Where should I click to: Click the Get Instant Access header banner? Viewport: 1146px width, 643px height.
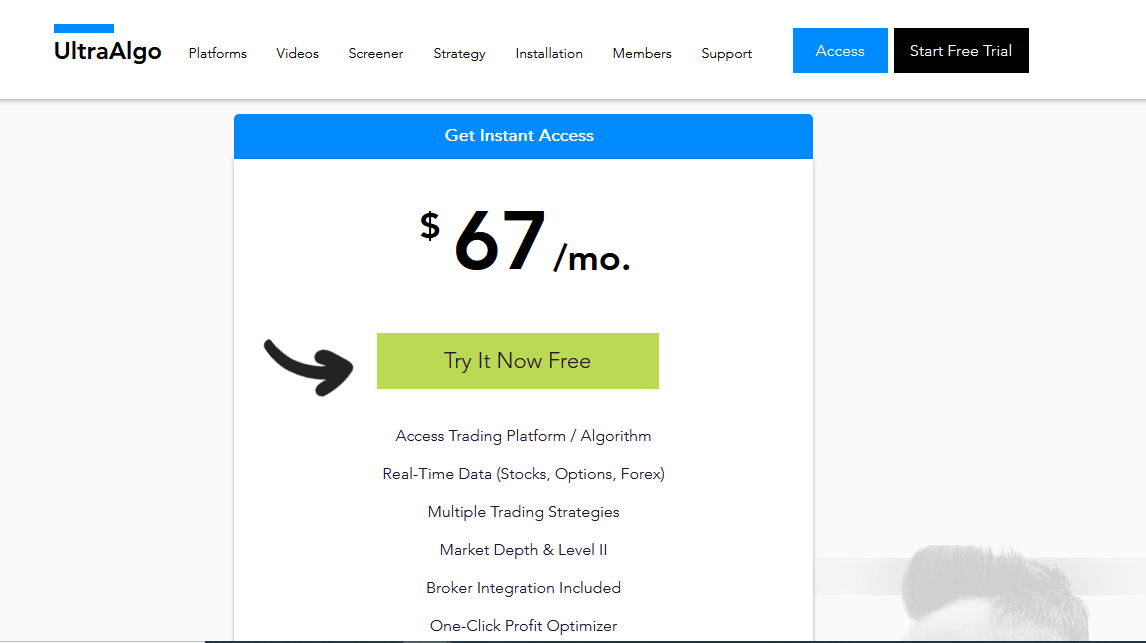523,136
